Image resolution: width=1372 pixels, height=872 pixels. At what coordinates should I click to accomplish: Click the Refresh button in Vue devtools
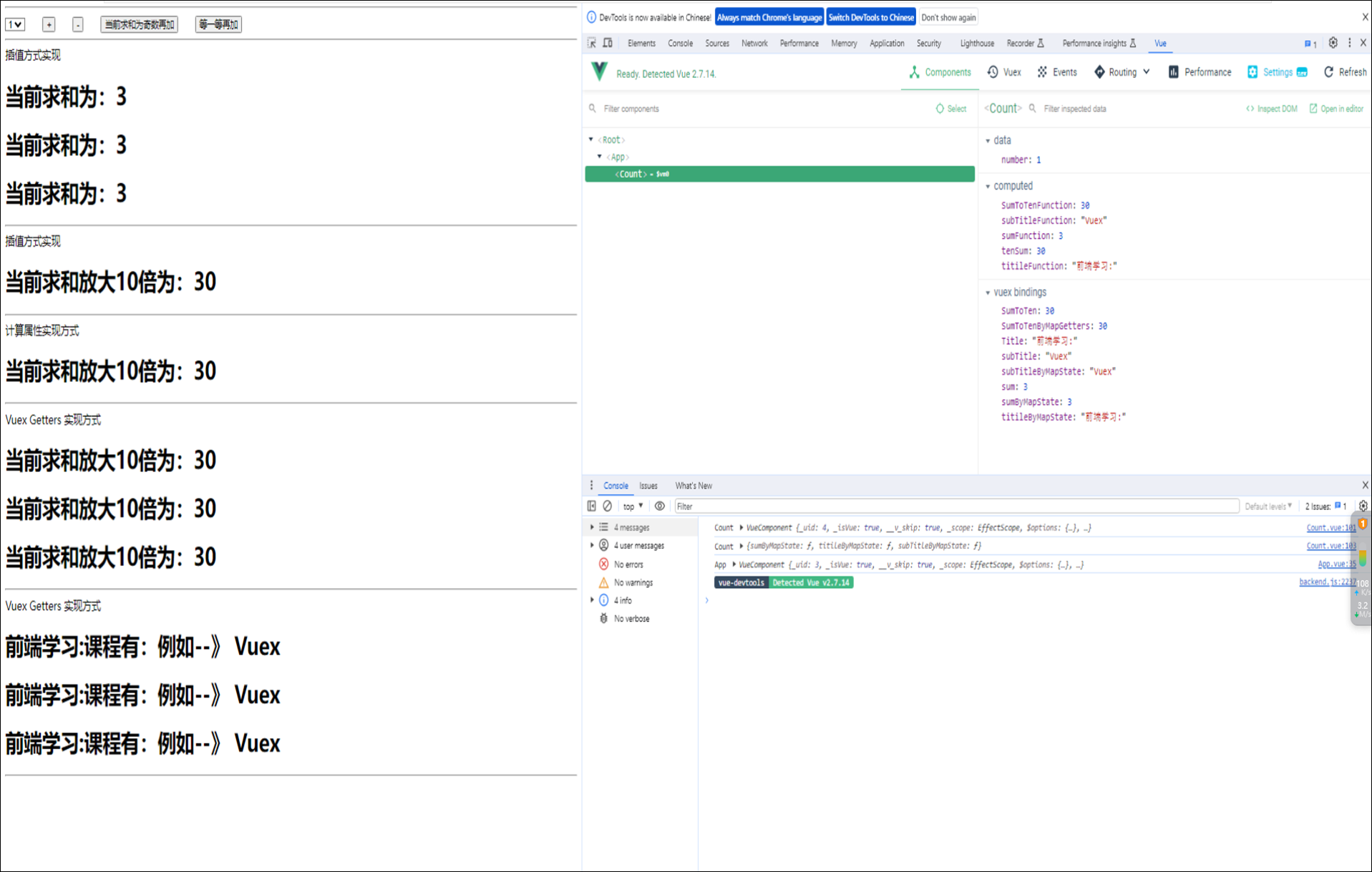click(x=1345, y=72)
